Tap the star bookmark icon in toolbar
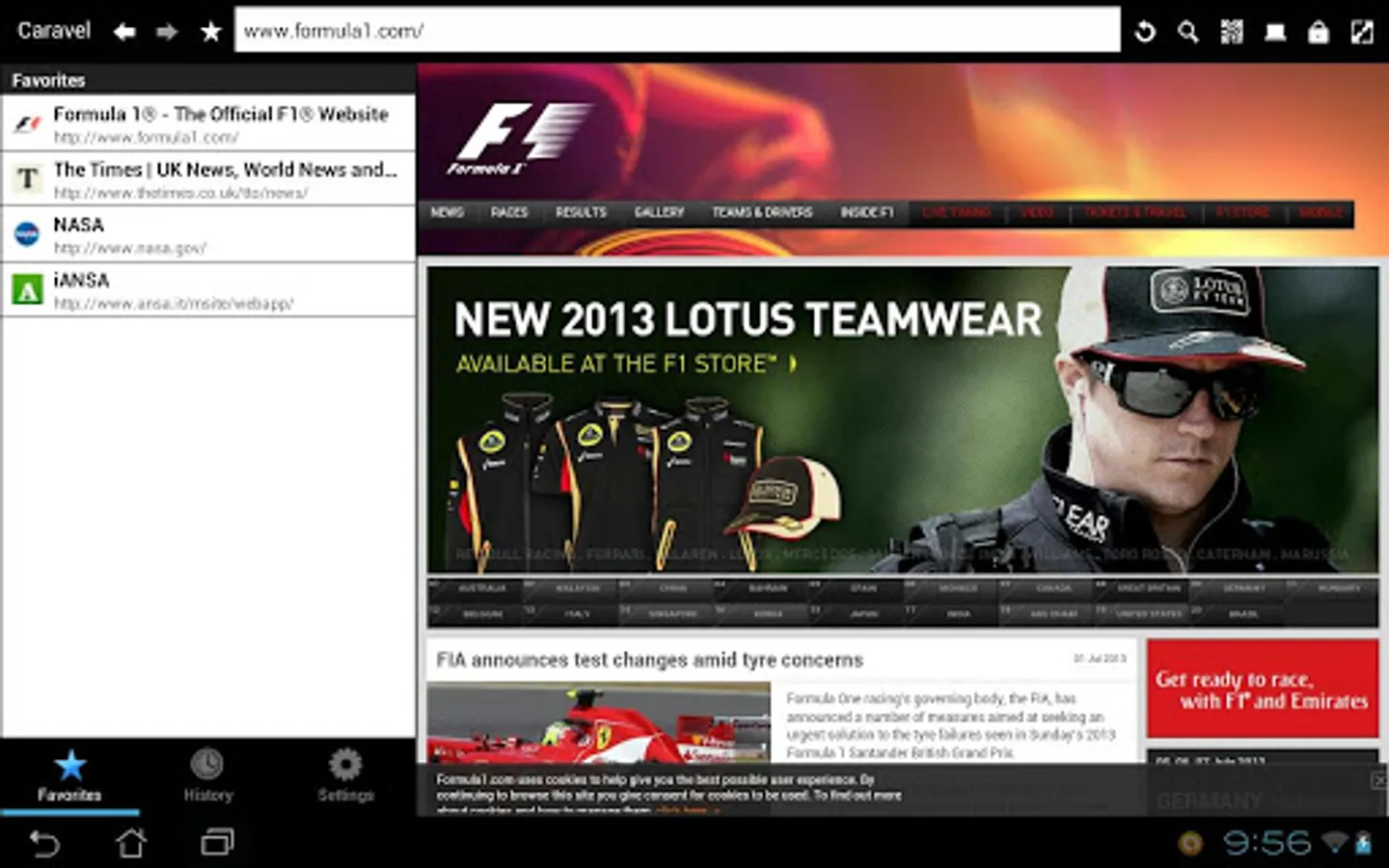Image resolution: width=1389 pixels, height=868 pixels. pyautogui.click(x=210, y=32)
